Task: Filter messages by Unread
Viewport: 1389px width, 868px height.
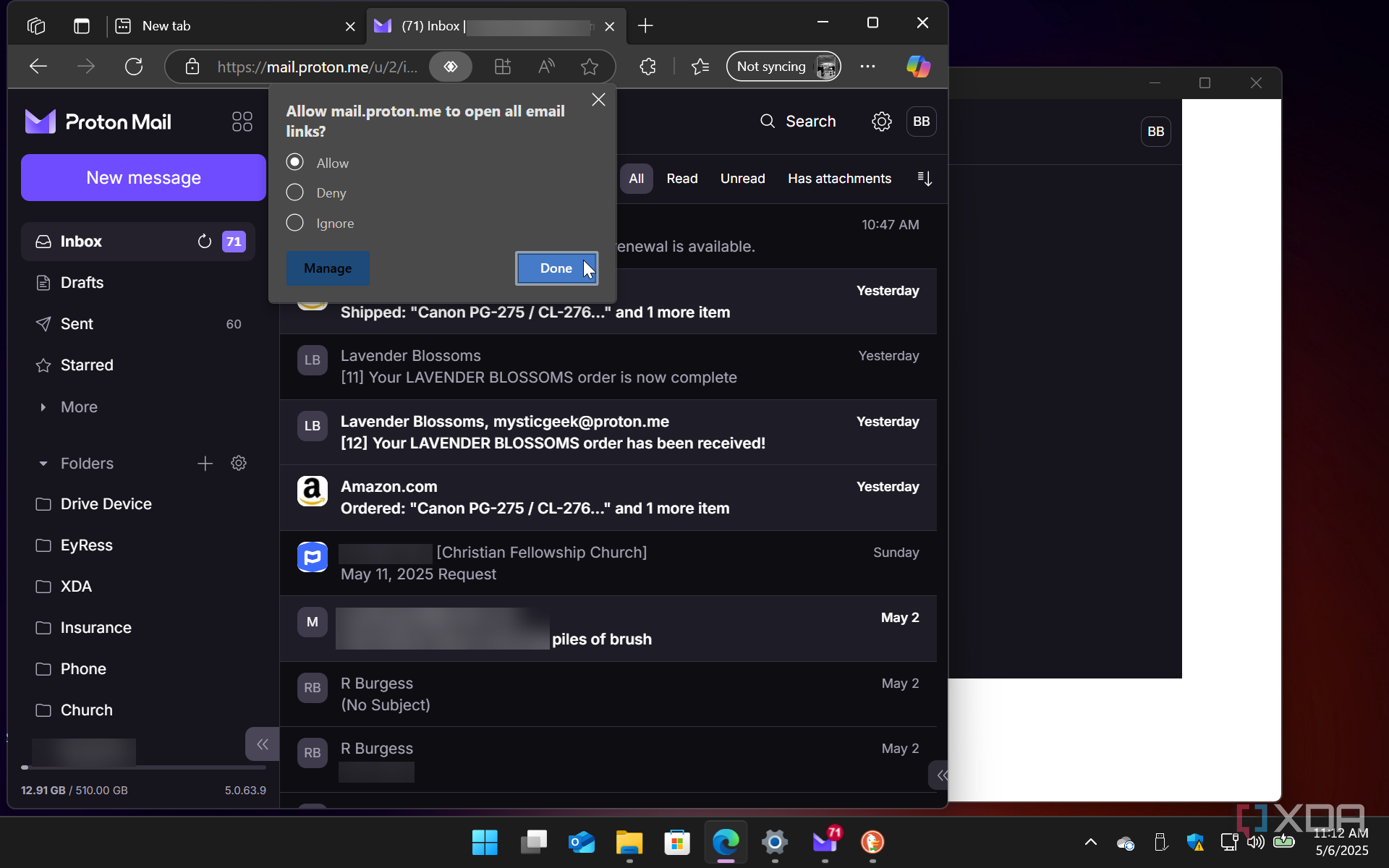Action: (742, 179)
